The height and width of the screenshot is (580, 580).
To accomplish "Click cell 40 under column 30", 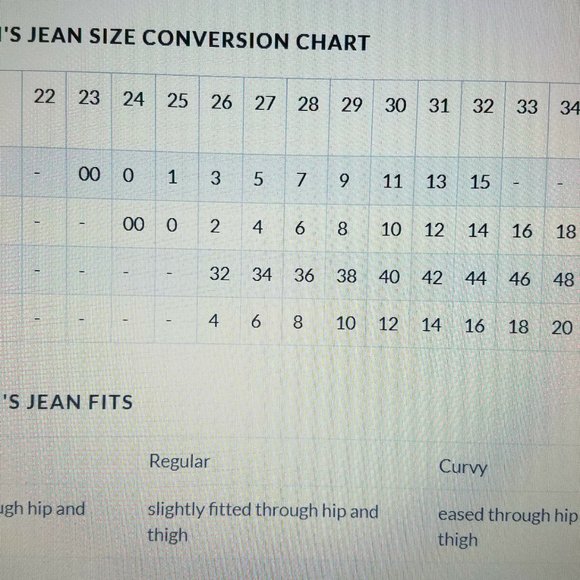I will click(389, 277).
